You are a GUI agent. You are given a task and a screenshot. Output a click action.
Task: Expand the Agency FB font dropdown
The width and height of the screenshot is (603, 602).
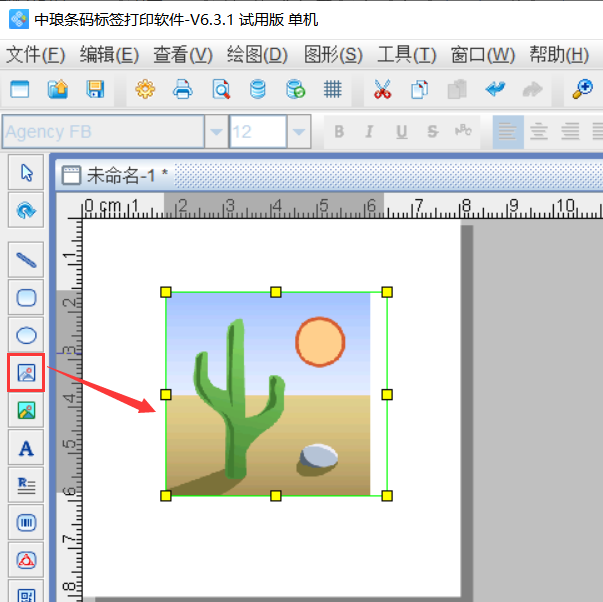pos(216,132)
